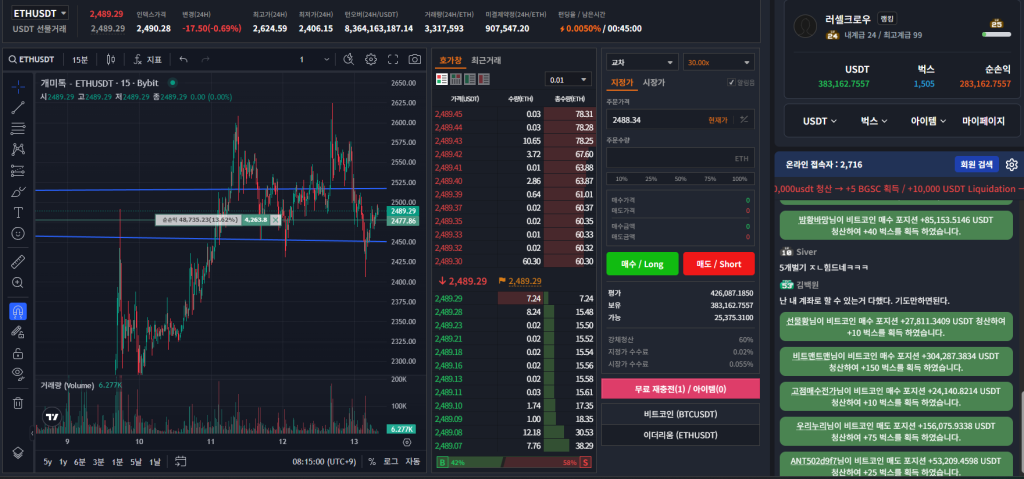1024x479 pixels.
Task: Toggle the order confirmation checkbox
Action: [732, 83]
